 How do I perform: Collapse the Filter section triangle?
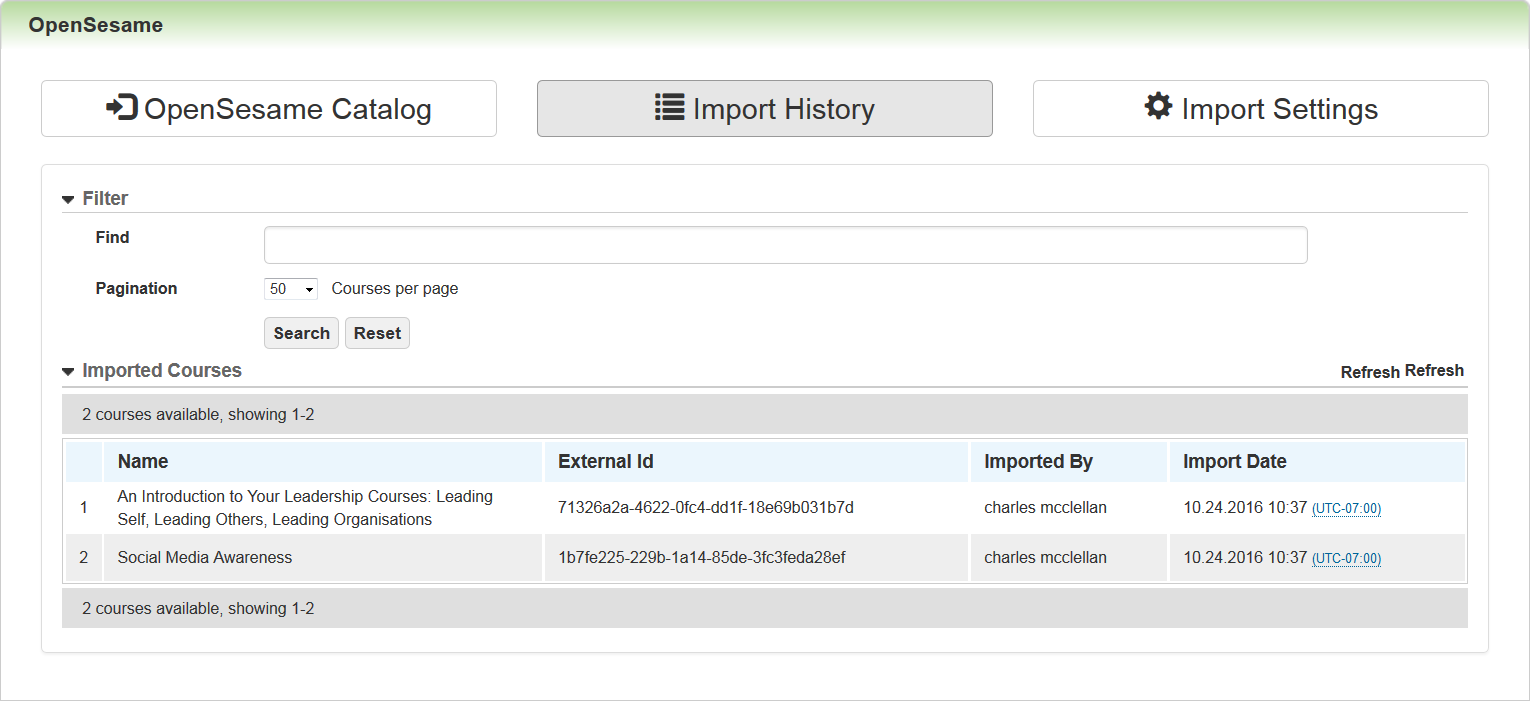click(68, 200)
